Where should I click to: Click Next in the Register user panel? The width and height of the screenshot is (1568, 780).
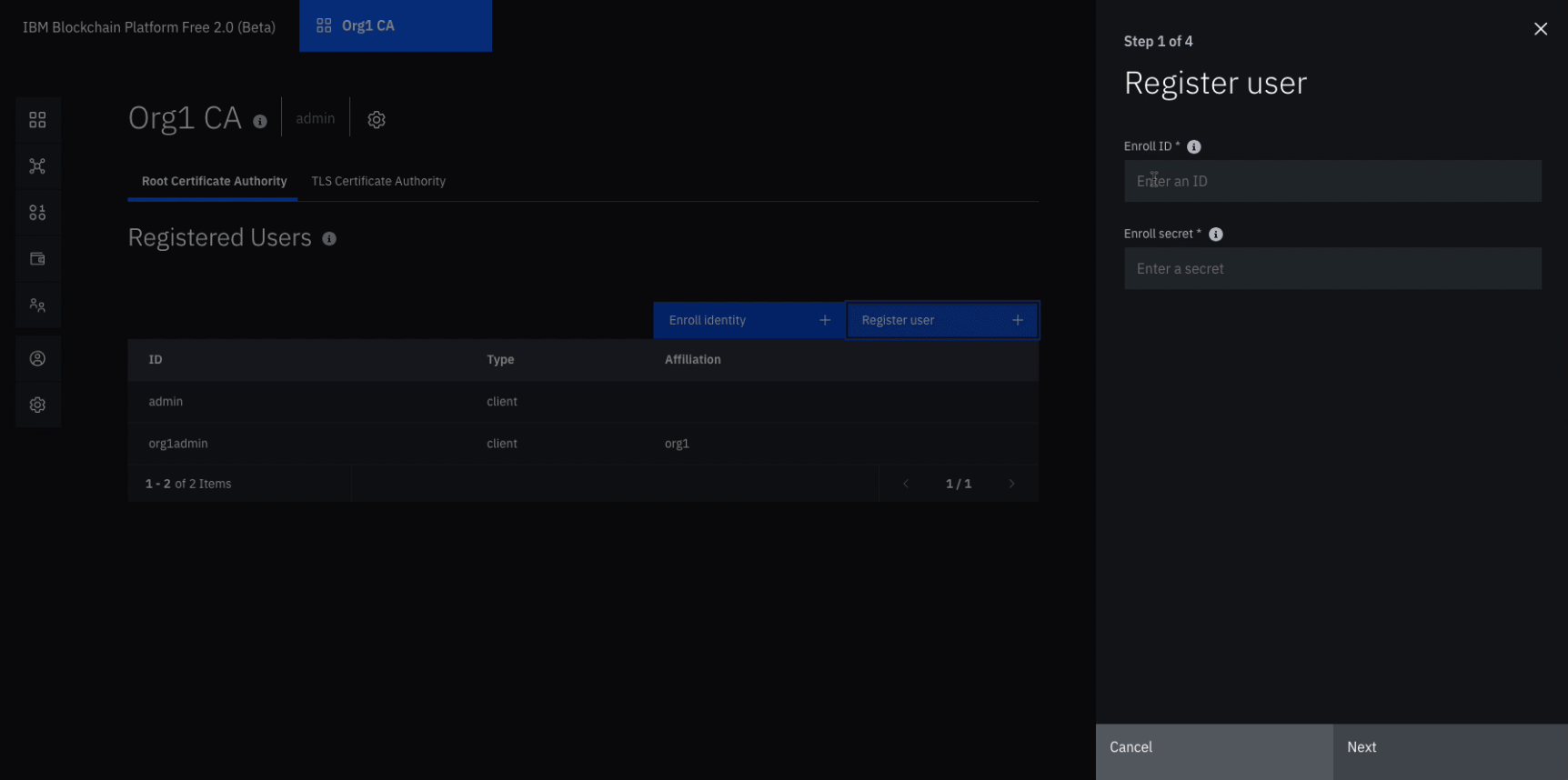click(1451, 752)
